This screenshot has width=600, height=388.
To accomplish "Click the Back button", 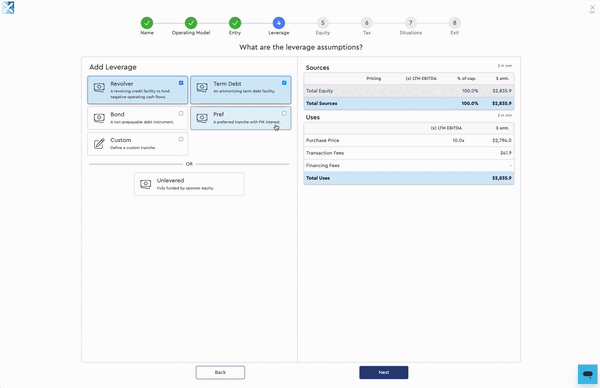I will (220, 372).
